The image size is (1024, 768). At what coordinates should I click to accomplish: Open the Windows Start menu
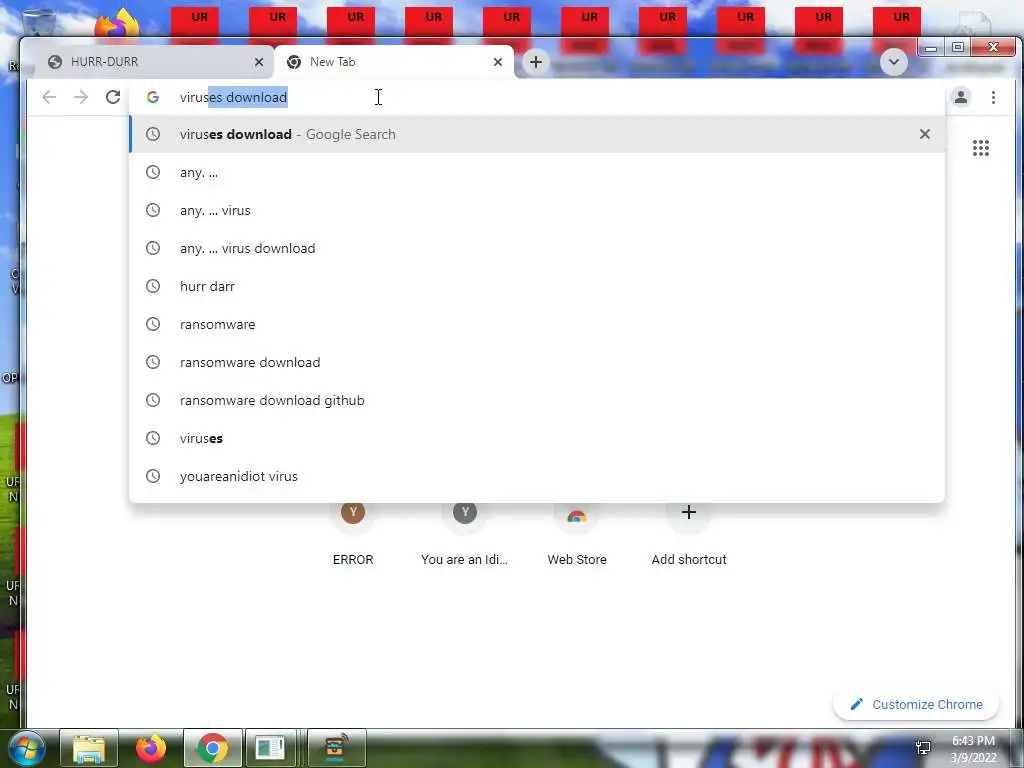(x=25, y=748)
